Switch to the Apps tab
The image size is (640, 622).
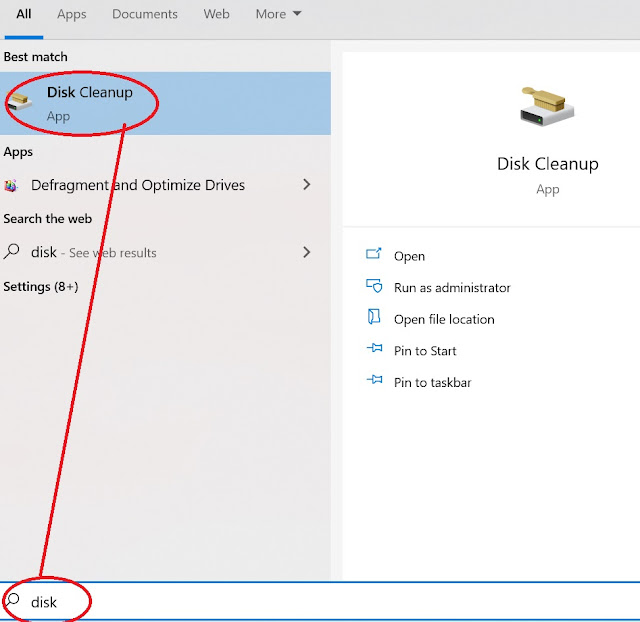(x=71, y=14)
